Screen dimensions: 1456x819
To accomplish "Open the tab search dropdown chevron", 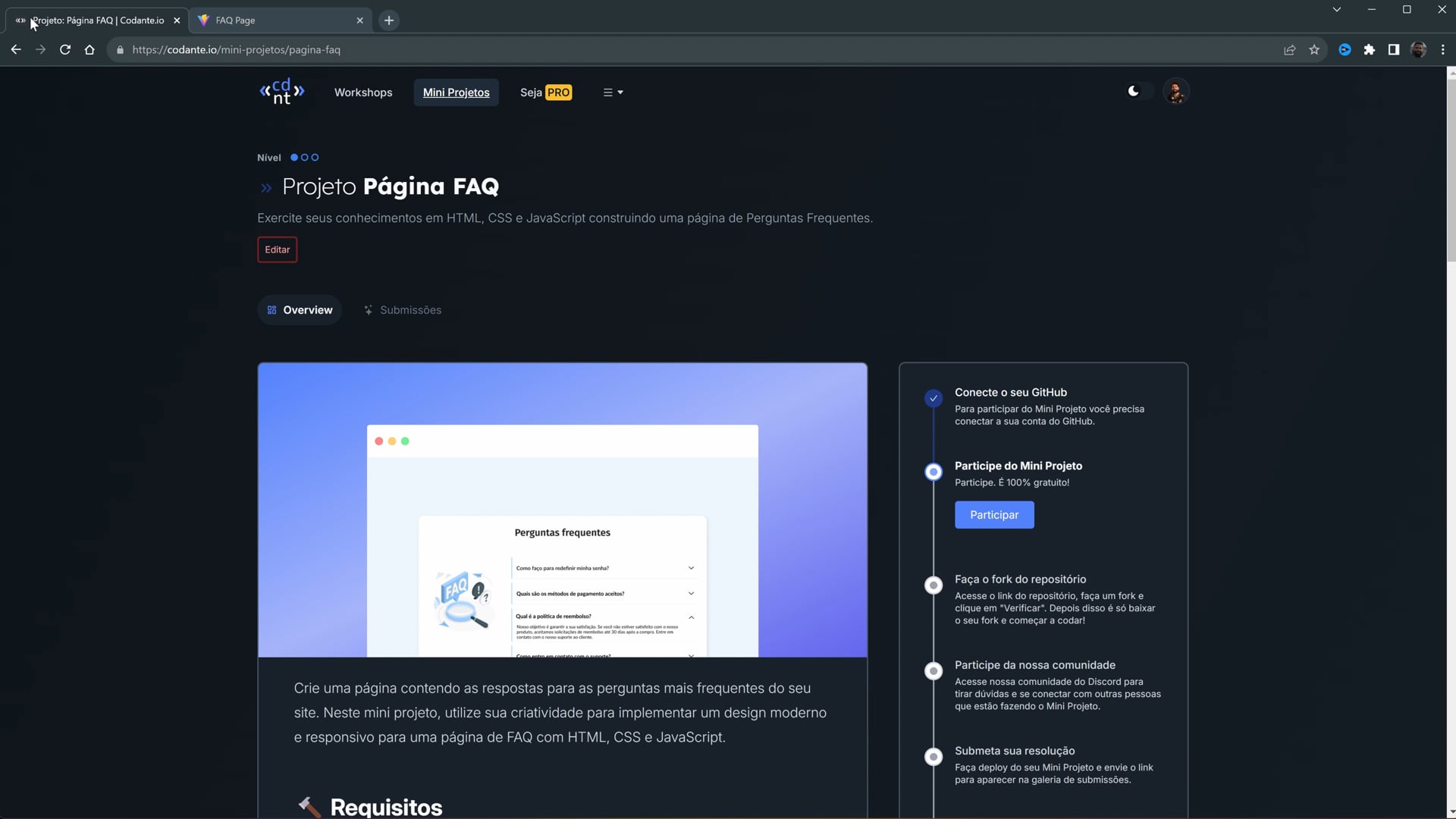I will click(1337, 10).
